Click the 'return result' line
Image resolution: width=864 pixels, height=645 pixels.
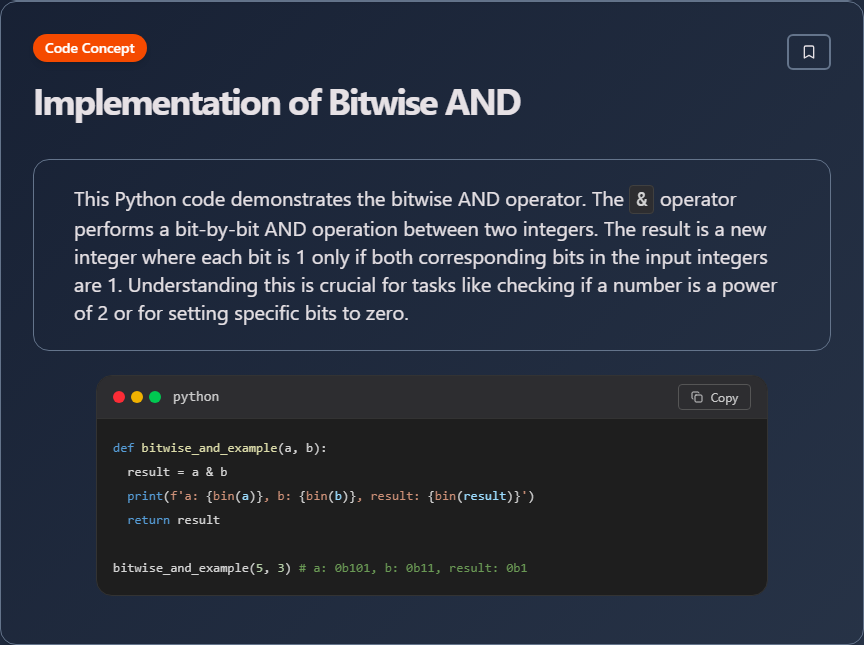[x=174, y=520]
